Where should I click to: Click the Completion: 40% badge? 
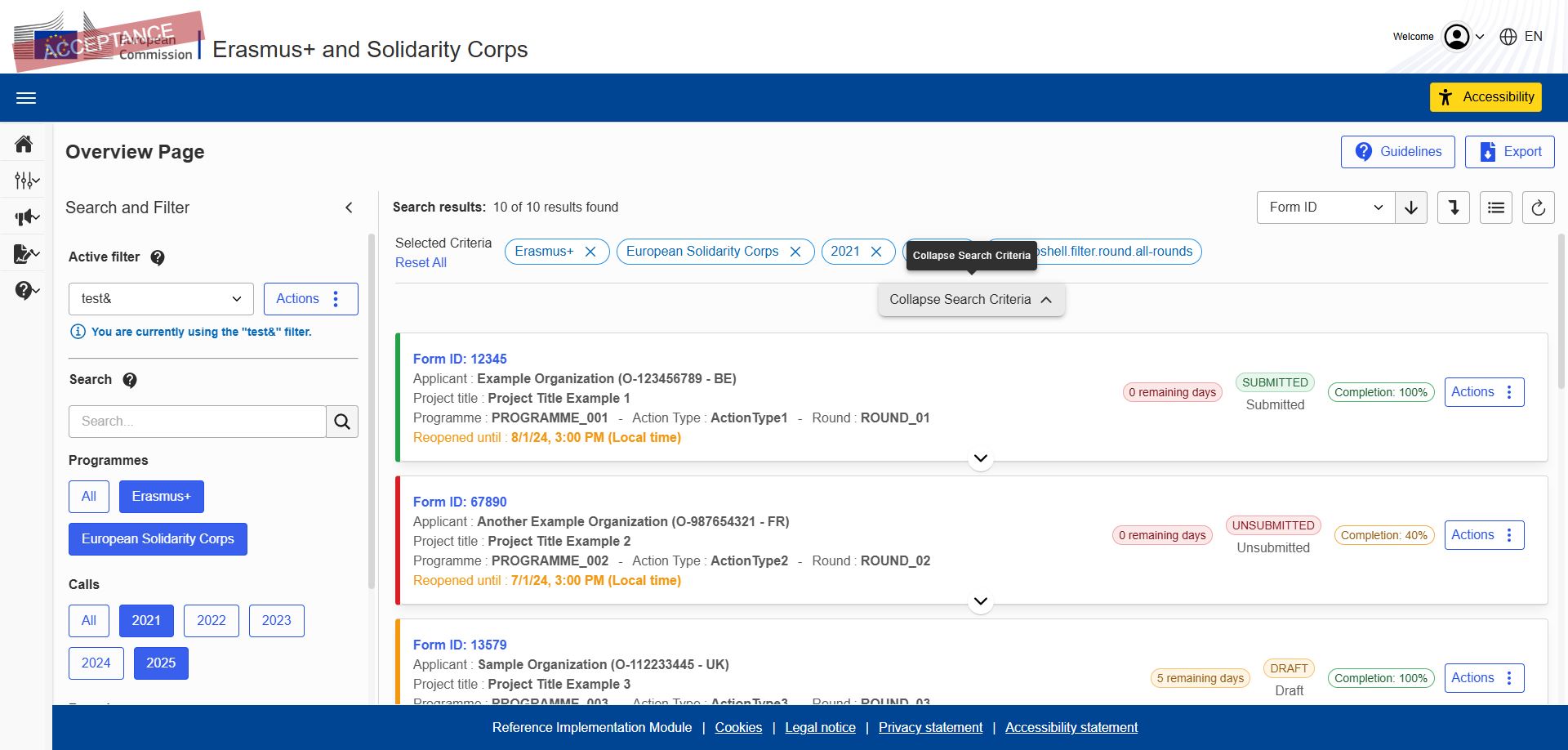click(1383, 536)
